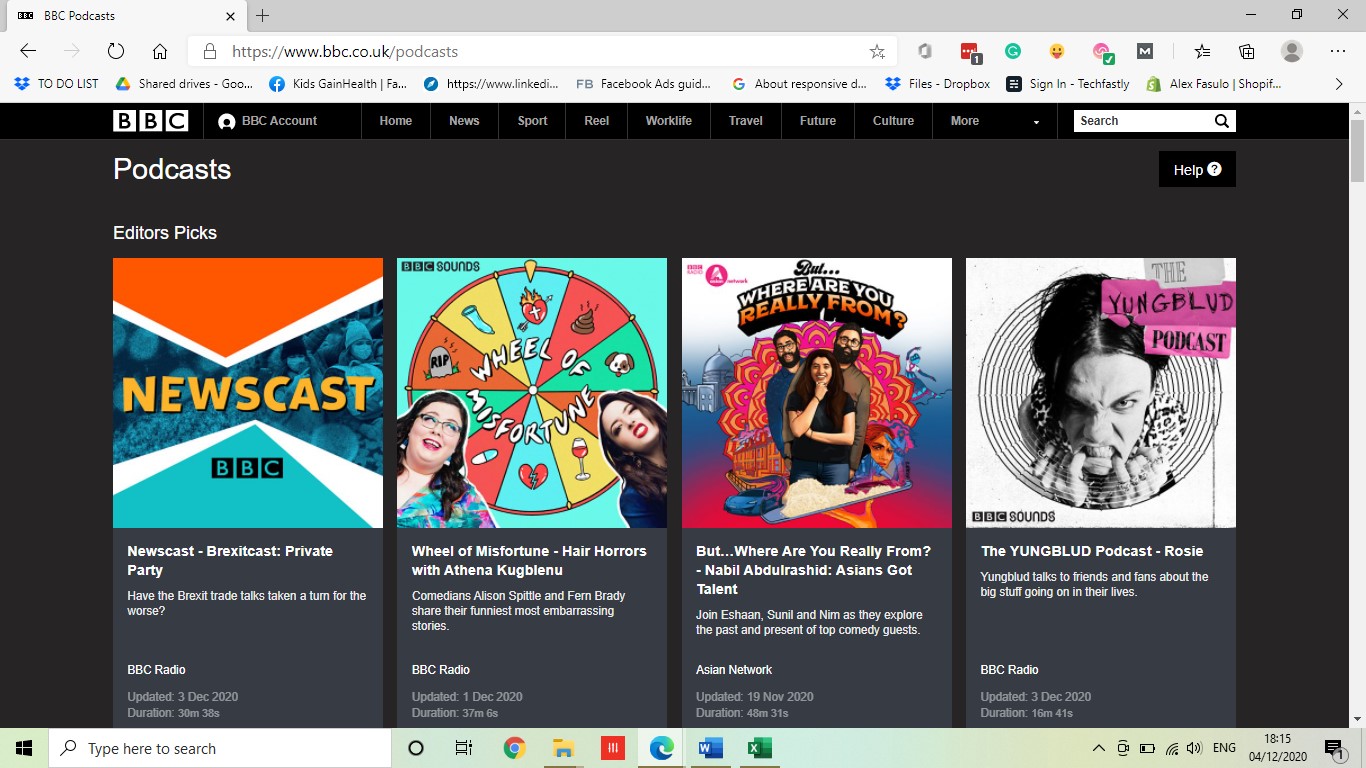Open the Collections icon
This screenshot has height=768, width=1366.
click(1247, 51)
